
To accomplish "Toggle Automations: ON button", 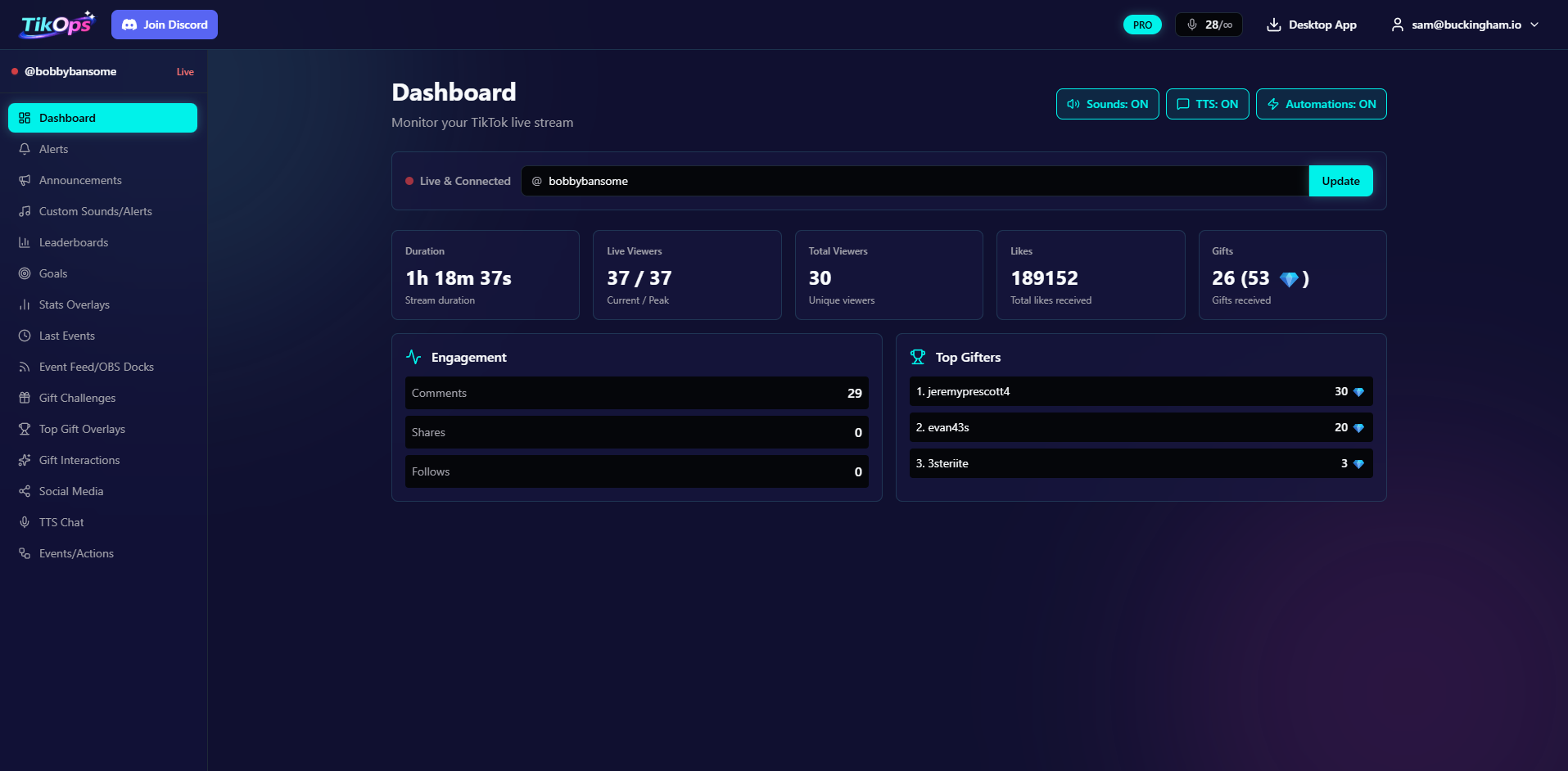I will (x=1322, y=104).
